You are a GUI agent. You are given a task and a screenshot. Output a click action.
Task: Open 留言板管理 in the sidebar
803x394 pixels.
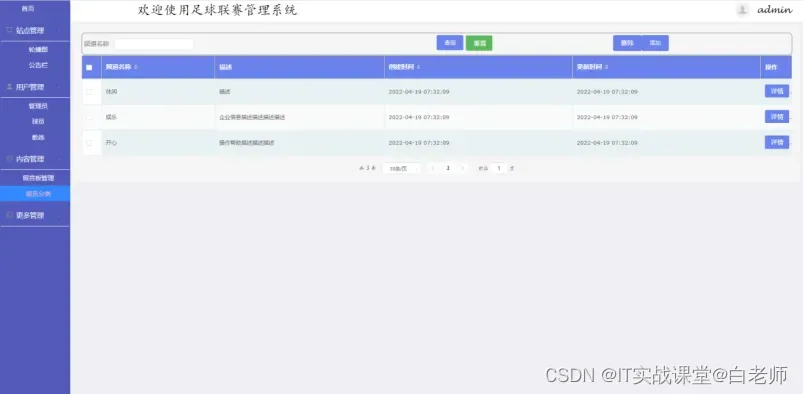38,178
